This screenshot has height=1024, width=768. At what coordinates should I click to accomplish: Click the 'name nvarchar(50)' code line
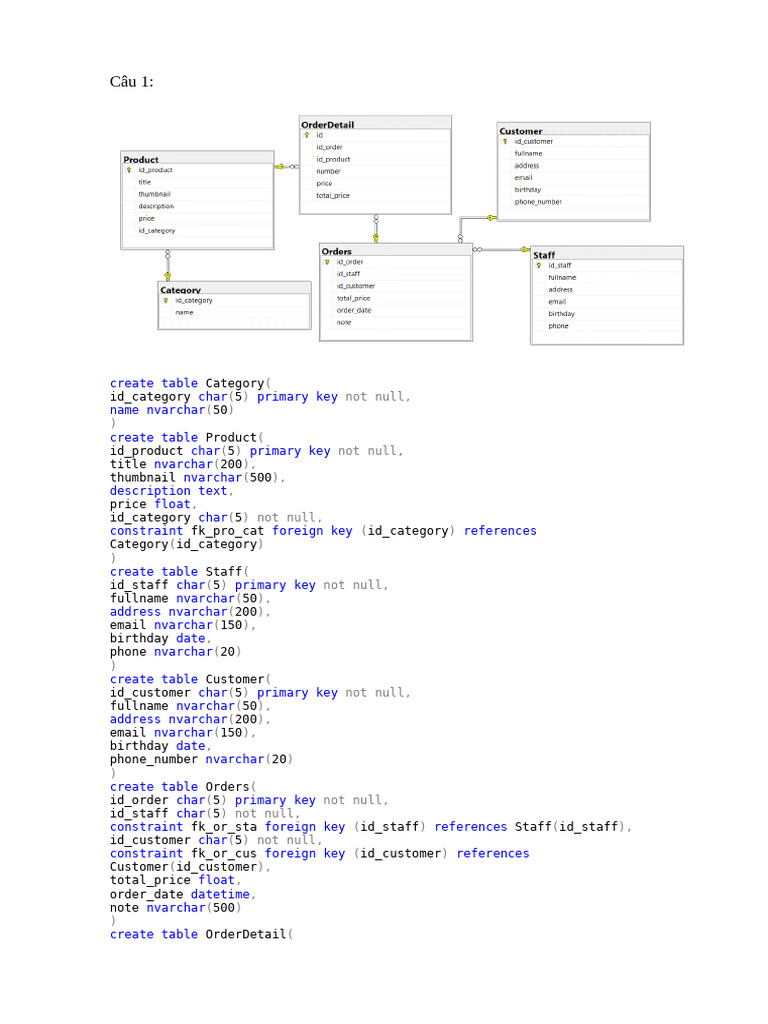172,410
